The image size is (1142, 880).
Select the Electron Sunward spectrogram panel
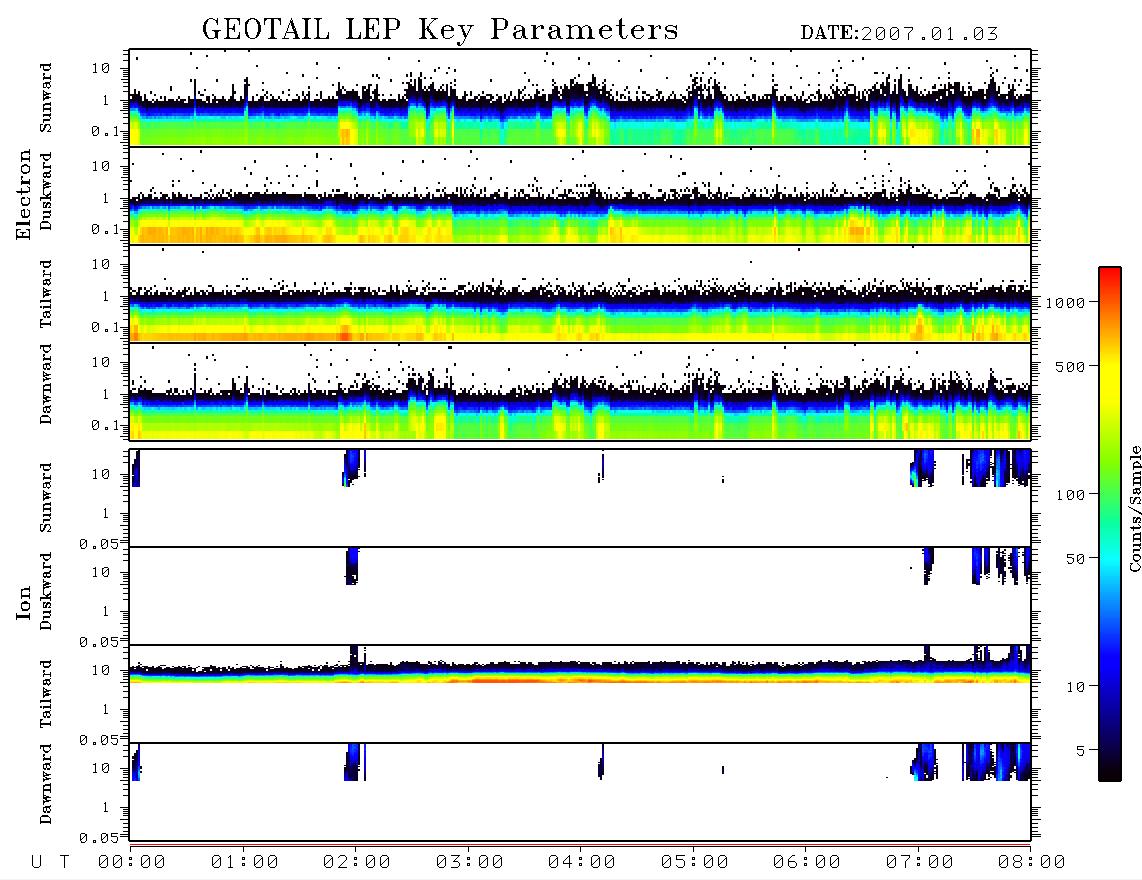[580, 98]
